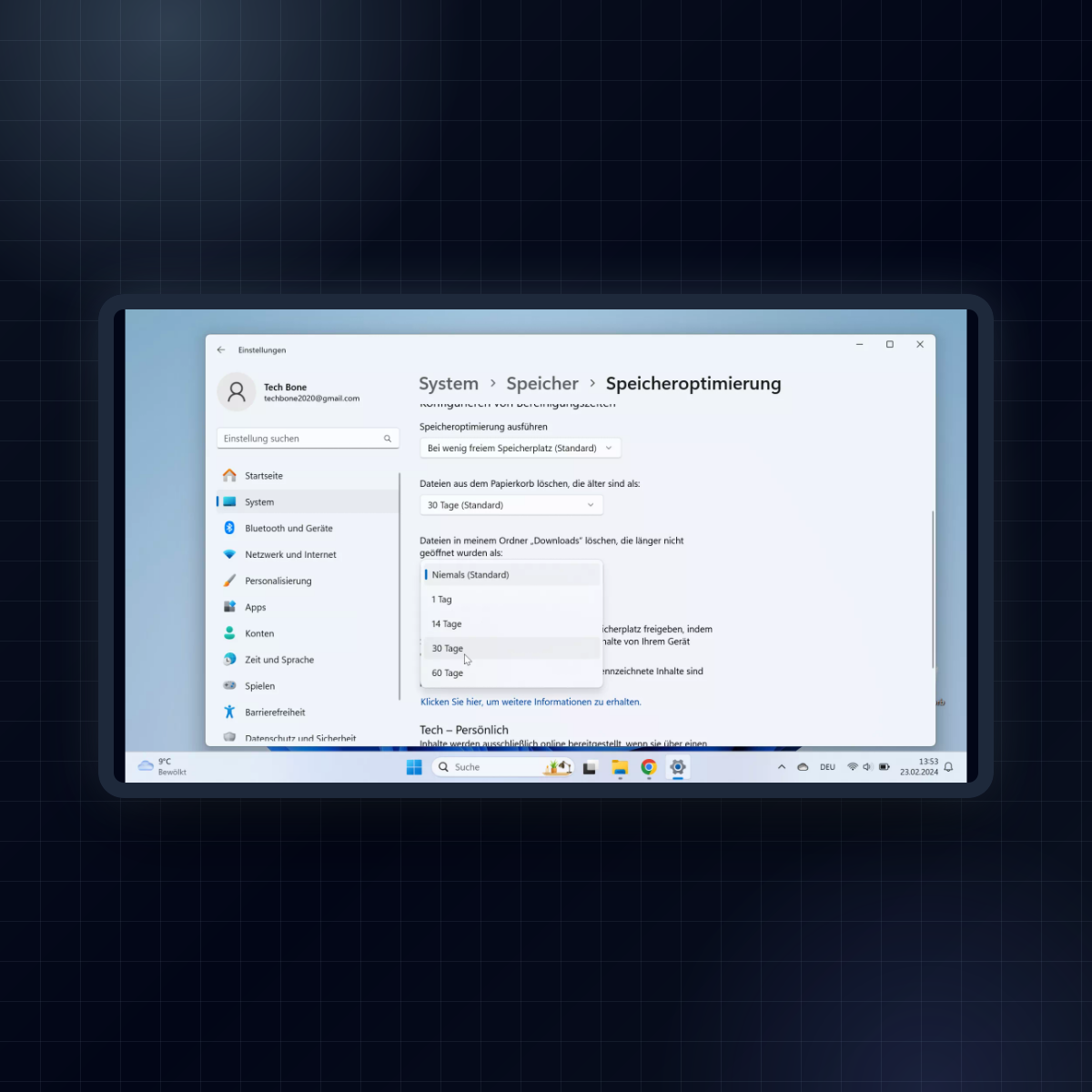Open Task View in the taskbar
This screenshot has width=1092, height=1092.
[x=590, y=767]
